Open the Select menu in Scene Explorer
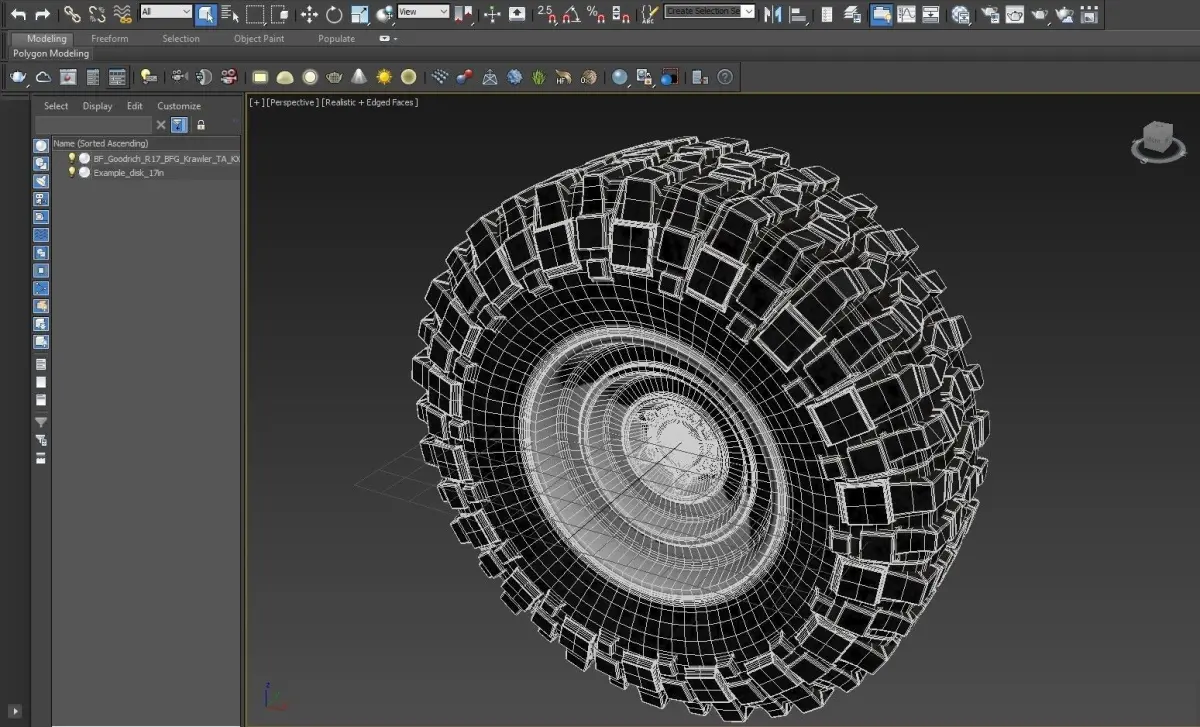This screenshot has width=1200, height=727. point(56,106)
